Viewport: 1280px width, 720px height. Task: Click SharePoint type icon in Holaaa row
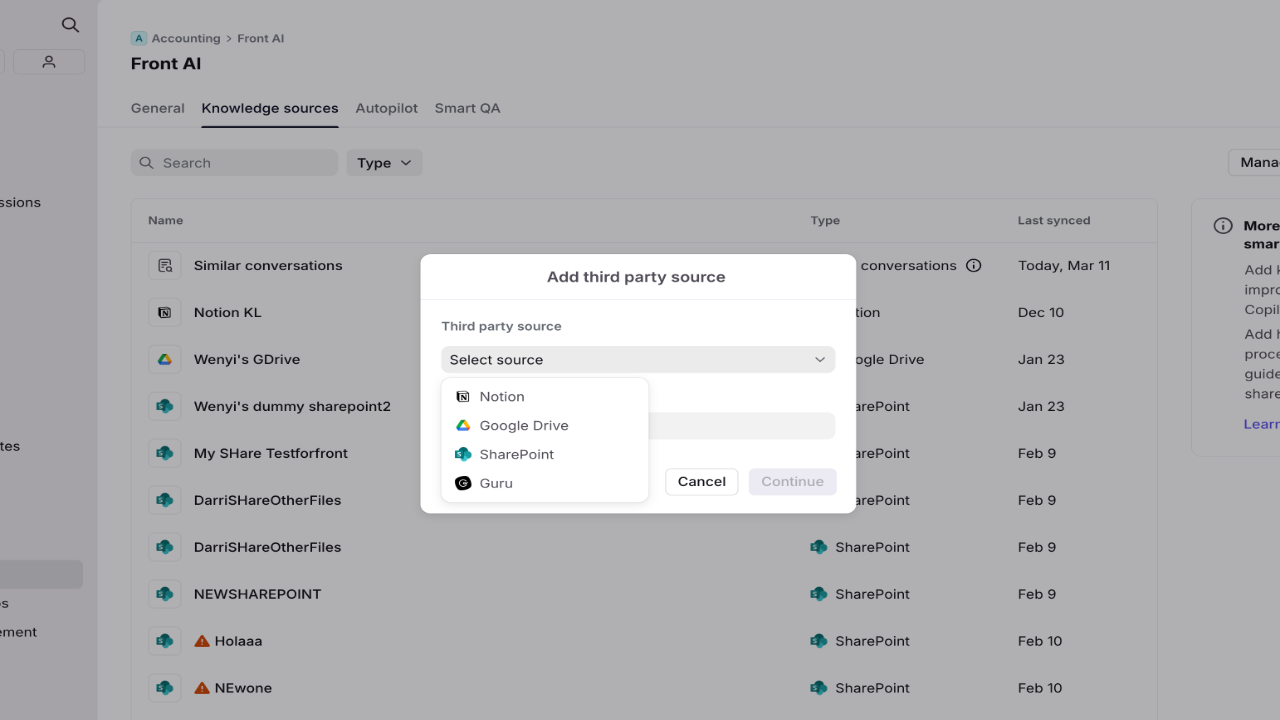coord(819,641)
